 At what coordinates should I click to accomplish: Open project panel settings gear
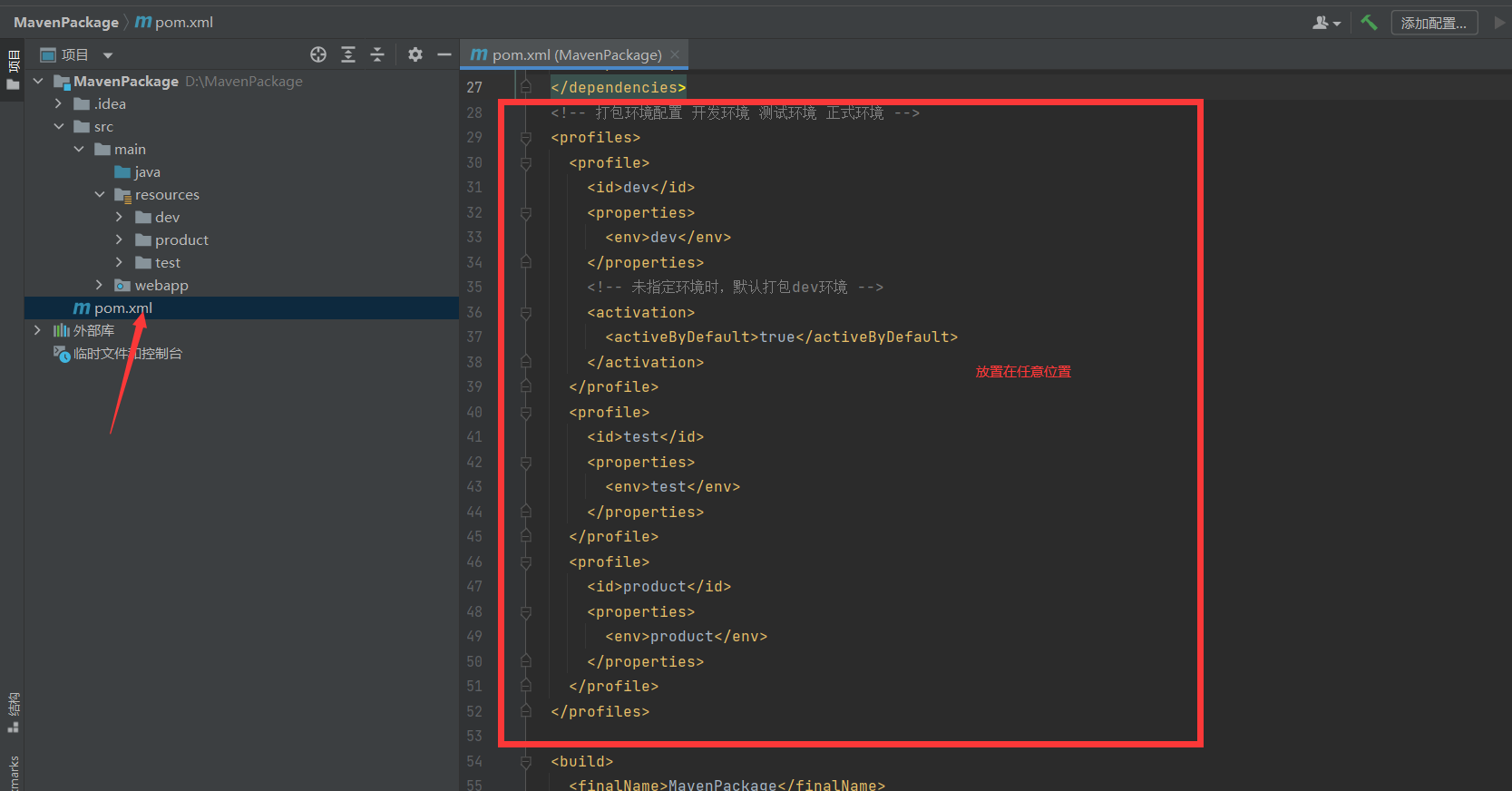pyautogui.click(x=415, y=54)
